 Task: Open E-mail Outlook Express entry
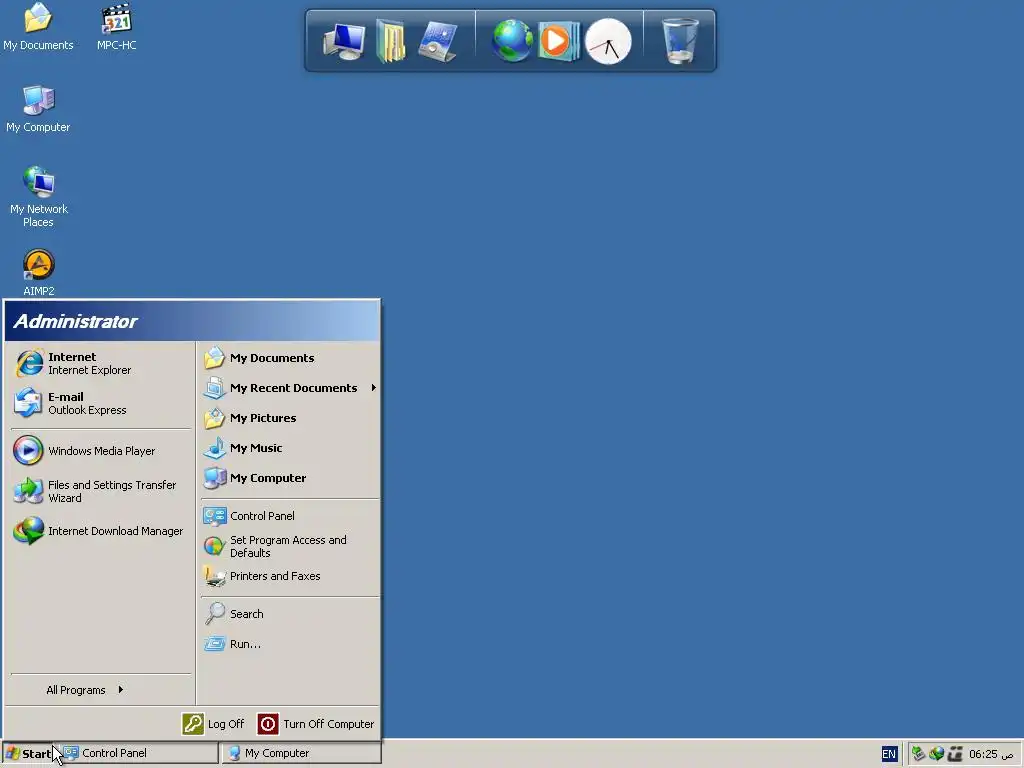click(101, 403)
